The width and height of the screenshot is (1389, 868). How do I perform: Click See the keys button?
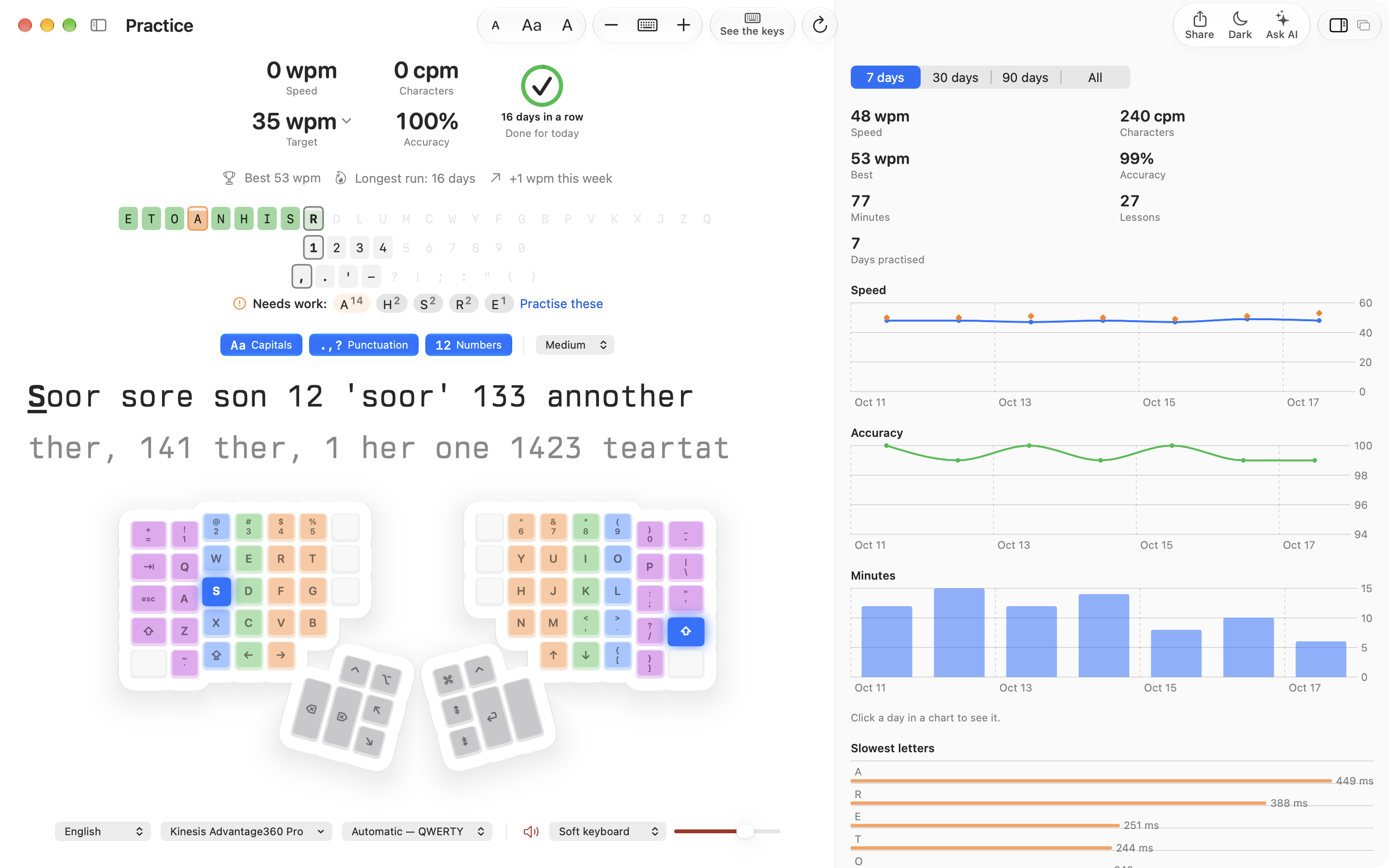pos(752,25)
